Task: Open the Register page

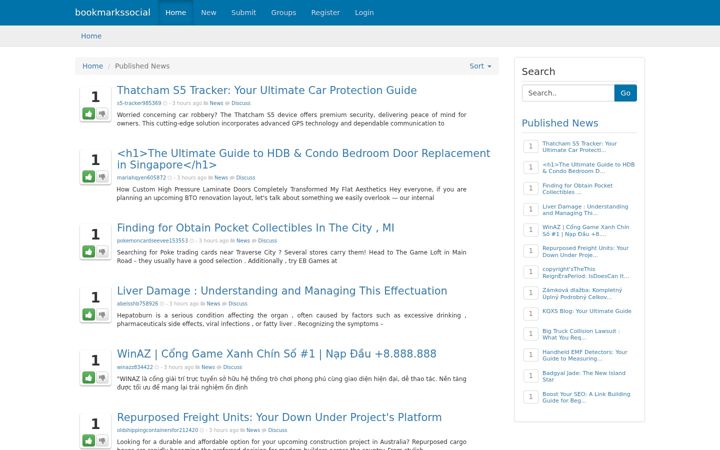Action: 325,12
